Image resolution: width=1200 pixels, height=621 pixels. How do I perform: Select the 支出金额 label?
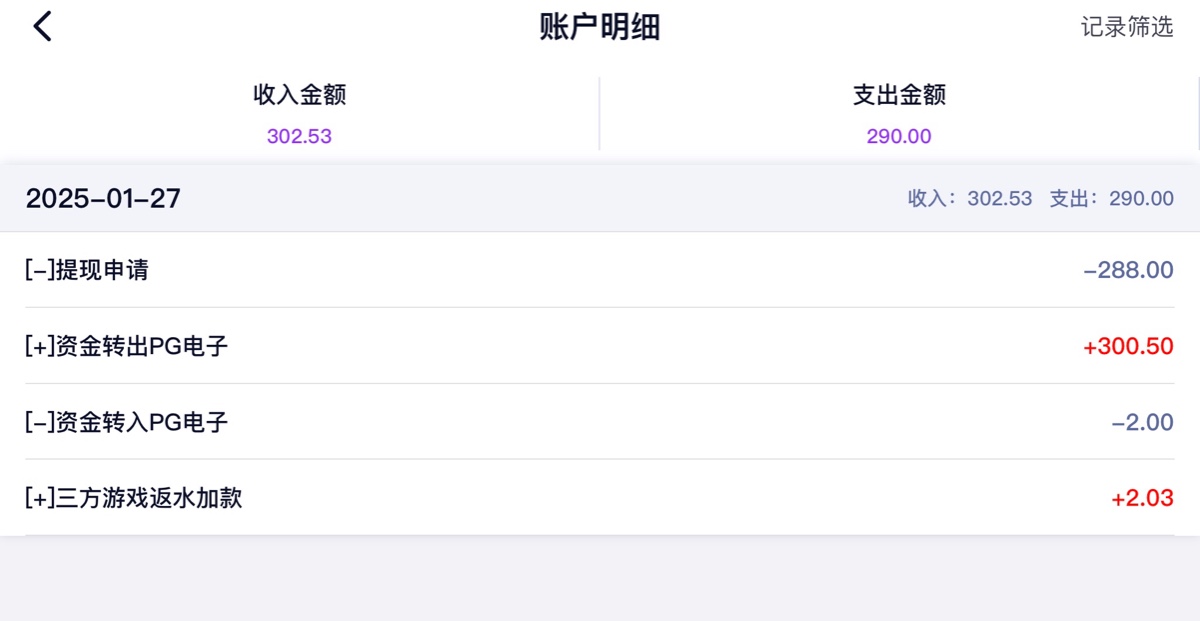click(899, 95)
